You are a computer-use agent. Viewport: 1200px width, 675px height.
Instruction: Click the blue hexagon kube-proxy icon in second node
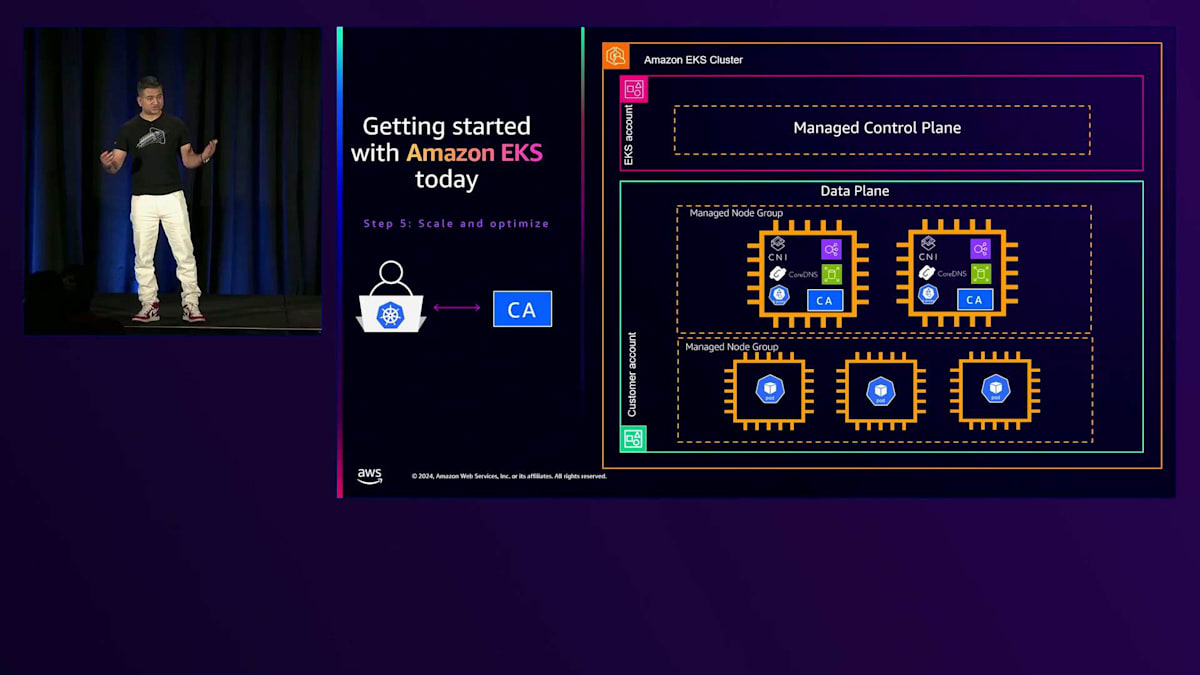[x=928, y=295]
